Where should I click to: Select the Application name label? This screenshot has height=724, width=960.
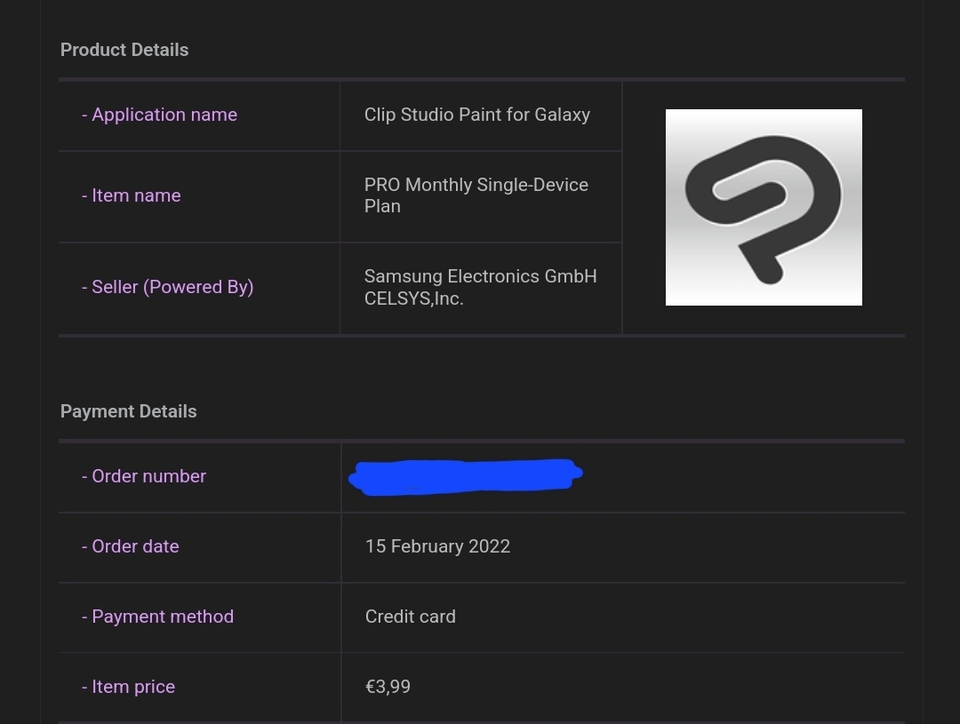pos(159,114)
